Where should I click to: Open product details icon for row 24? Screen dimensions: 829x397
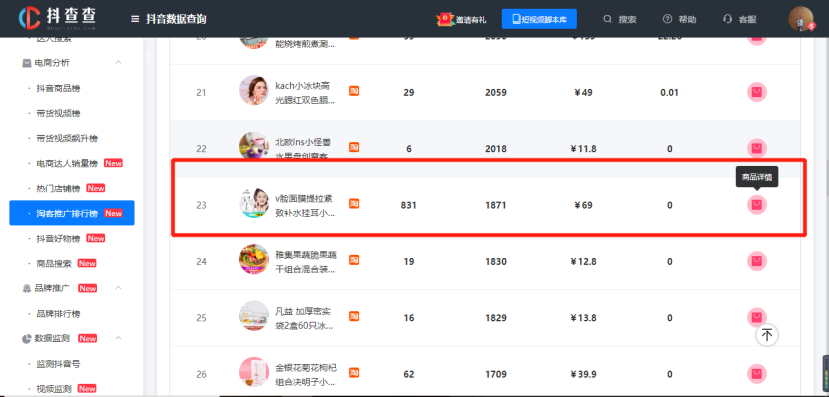[x=757, y=261]
